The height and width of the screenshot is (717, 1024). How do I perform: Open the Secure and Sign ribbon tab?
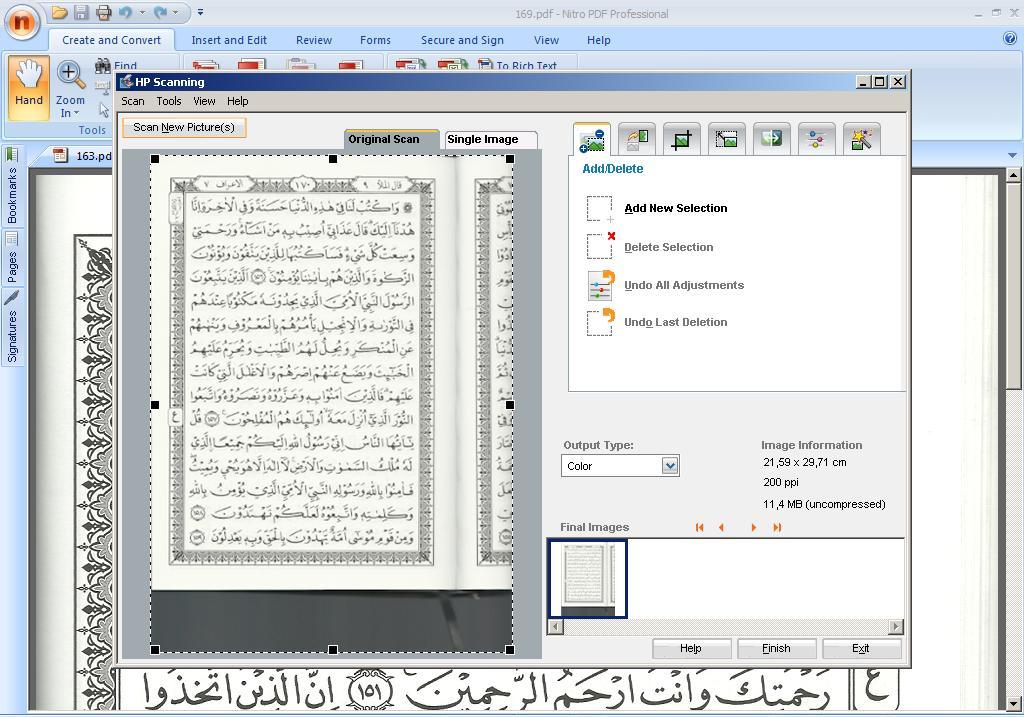click(x=462, y=40)
